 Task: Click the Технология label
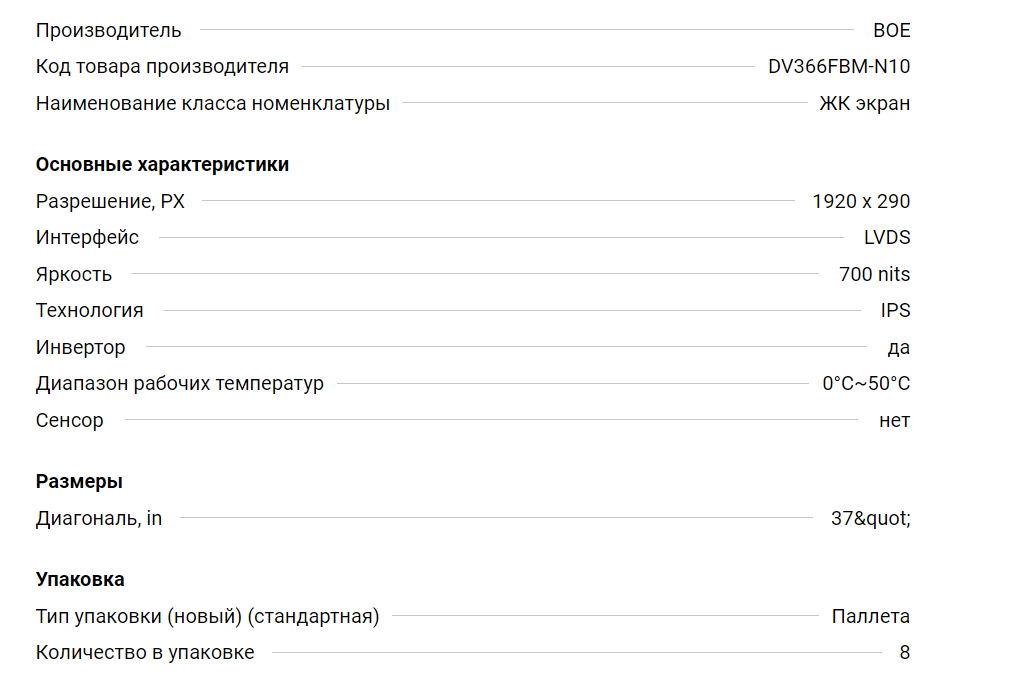90,311
